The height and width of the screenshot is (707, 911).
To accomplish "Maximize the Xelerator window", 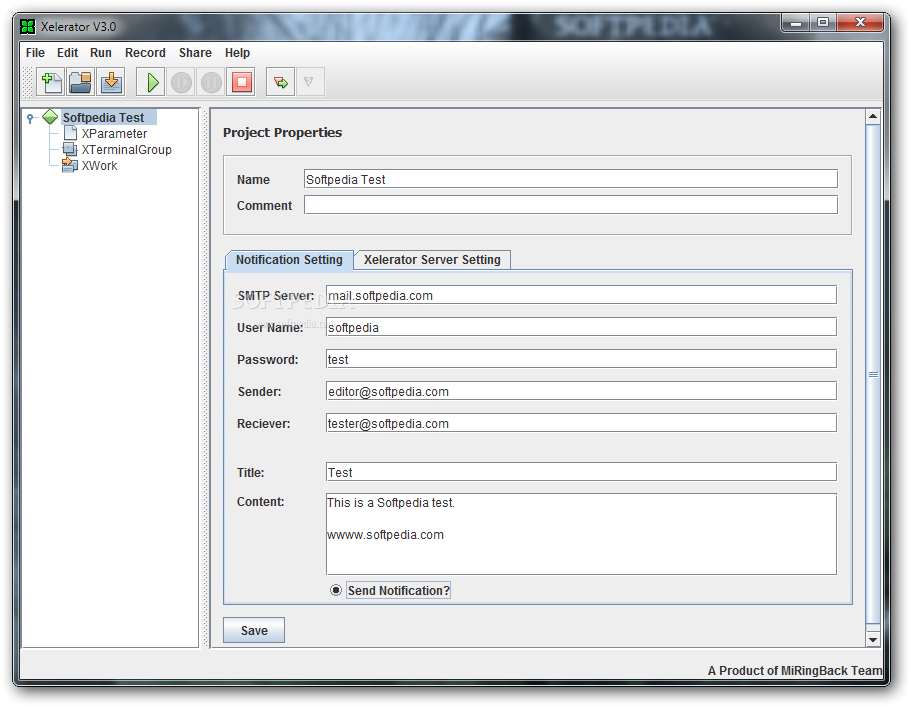I will pos(823,23).
